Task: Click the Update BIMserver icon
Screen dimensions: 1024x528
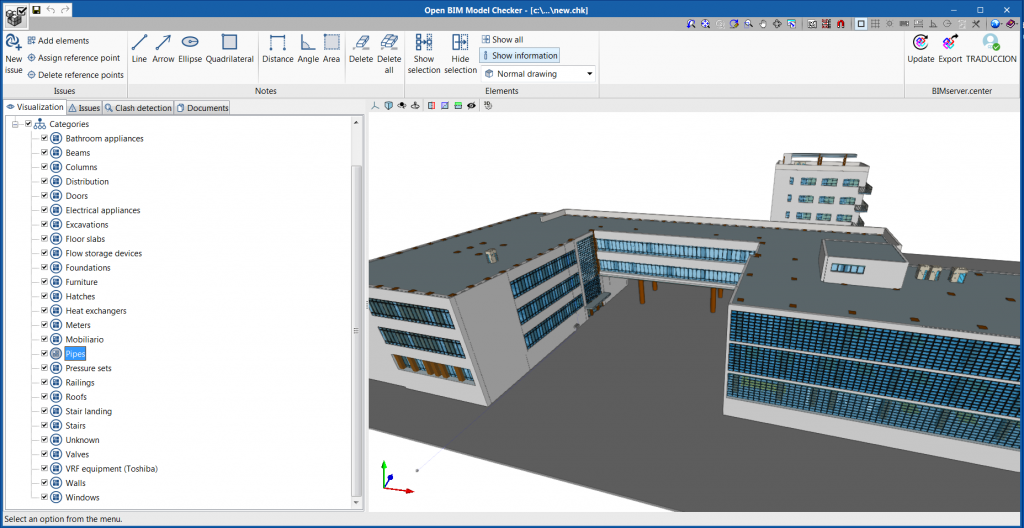Action: 921,42
